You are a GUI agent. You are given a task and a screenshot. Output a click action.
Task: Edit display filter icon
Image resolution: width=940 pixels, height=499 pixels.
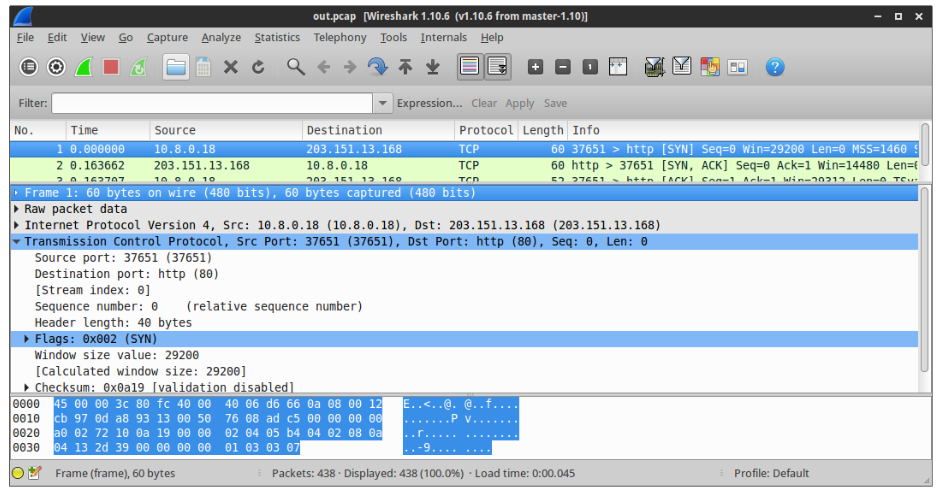pos(682,66)
